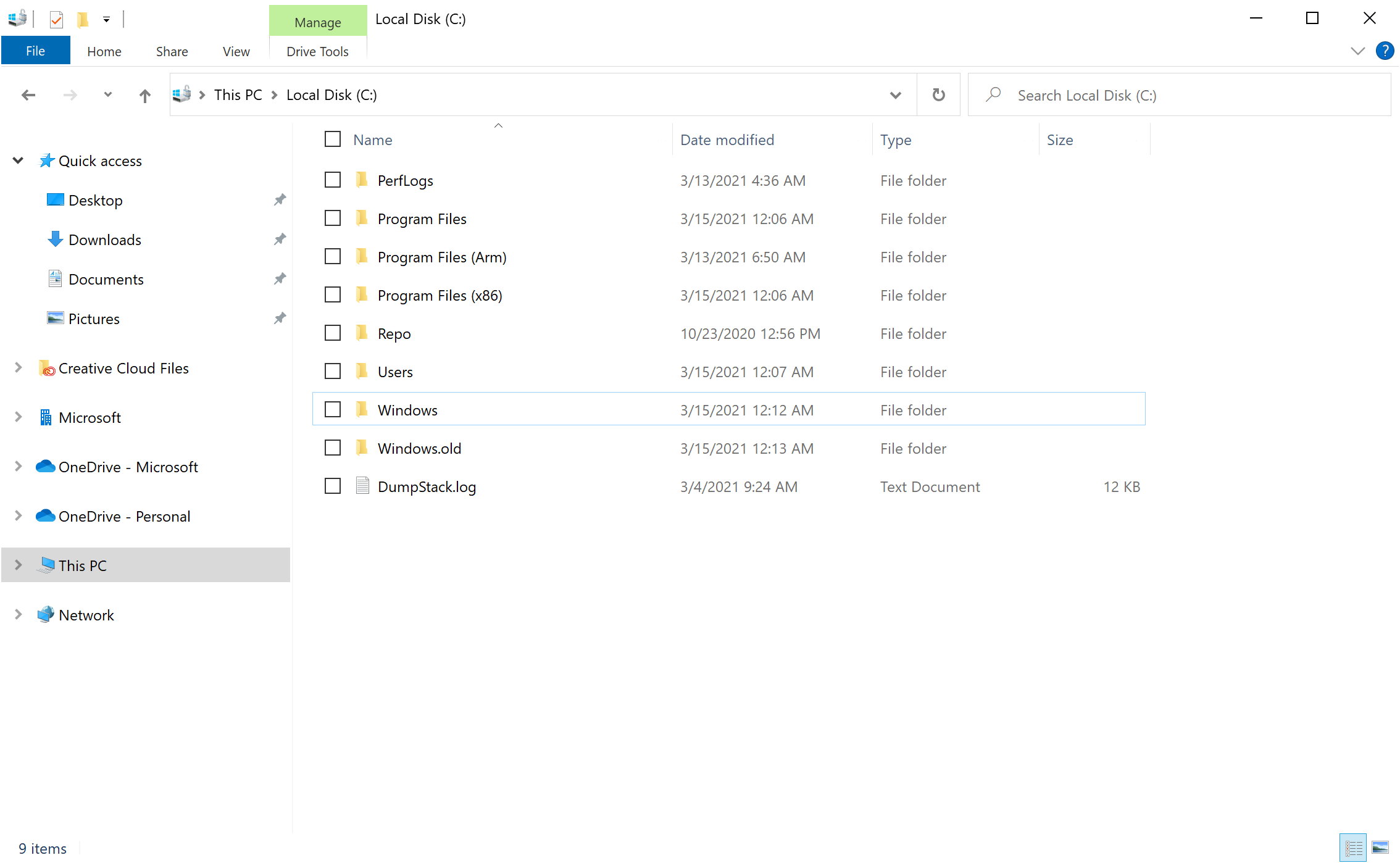Click the File tab in the ribbon
Screen dimensions: 1400x863
pyautogui.click(x=35, y=49)
